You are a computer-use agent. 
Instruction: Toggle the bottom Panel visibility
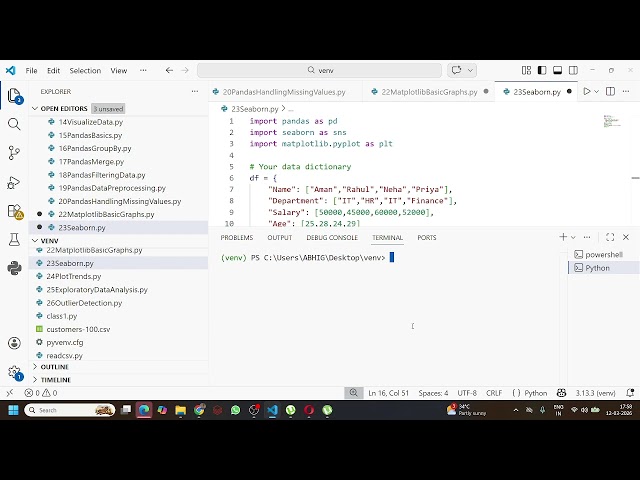tap(558, 70)
